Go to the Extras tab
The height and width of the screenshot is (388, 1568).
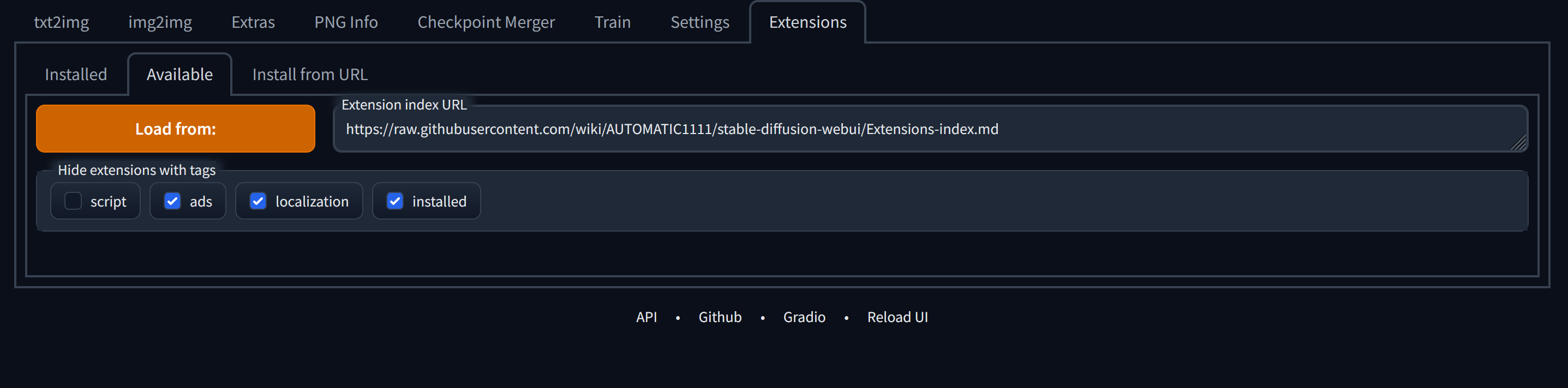click(253, 22)
